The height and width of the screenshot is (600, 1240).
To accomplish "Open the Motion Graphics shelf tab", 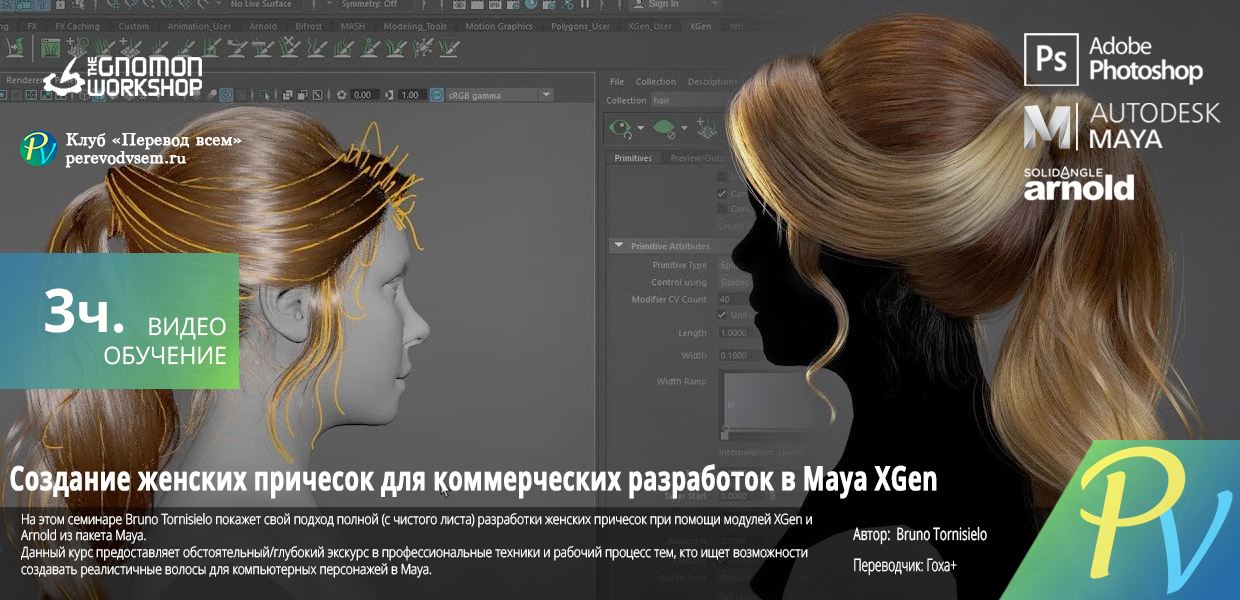I will [x=499, y=26].
